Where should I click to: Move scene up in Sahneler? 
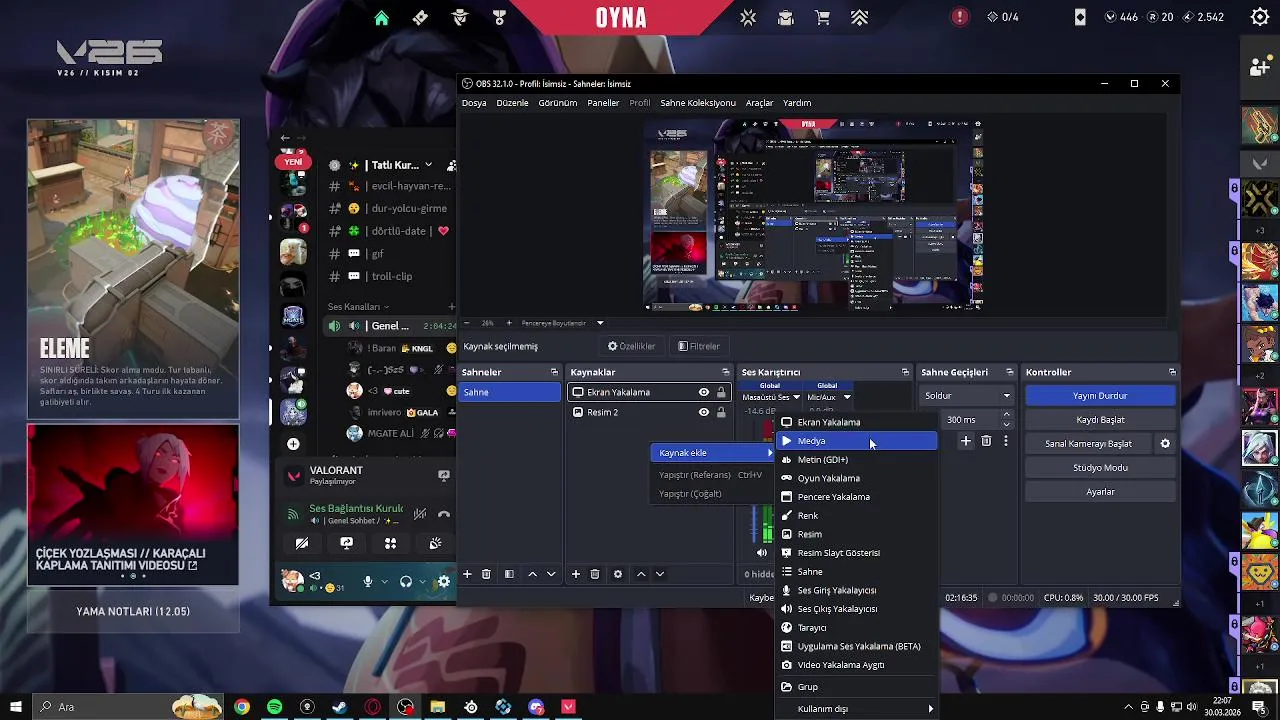532,574
